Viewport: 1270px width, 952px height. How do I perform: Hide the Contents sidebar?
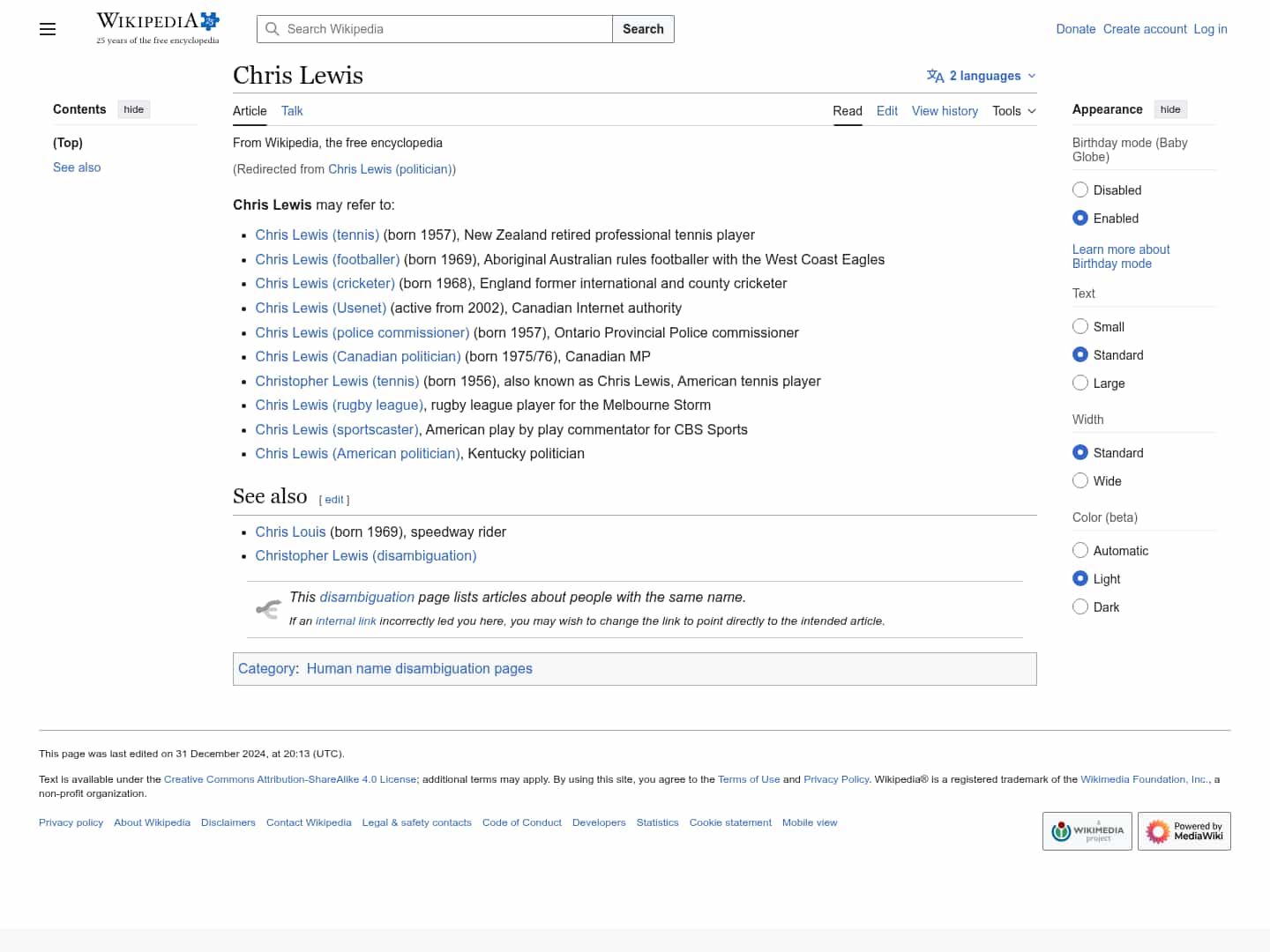(133, 109)
